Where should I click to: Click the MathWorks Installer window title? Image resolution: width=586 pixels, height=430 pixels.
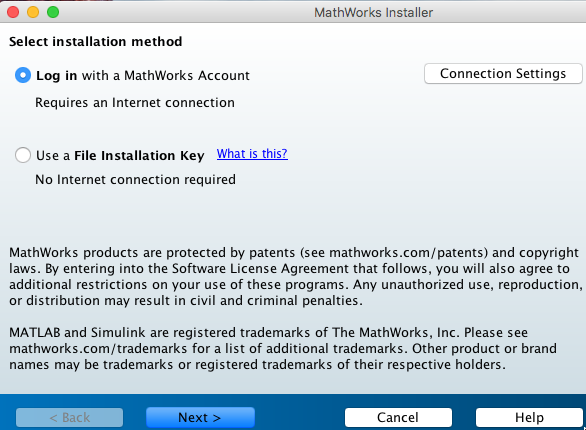pyautogui.click(x=373, y=12)
